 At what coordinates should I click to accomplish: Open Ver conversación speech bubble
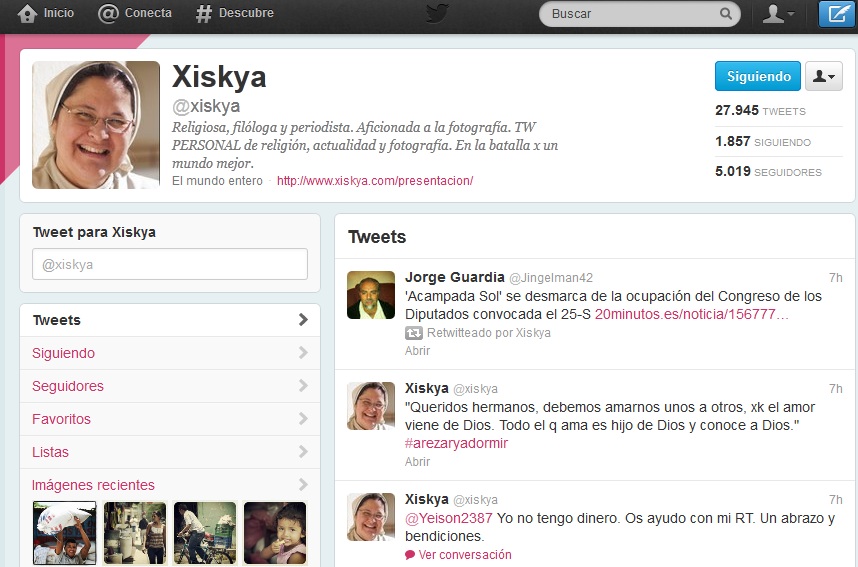click(x=410, y=555)
